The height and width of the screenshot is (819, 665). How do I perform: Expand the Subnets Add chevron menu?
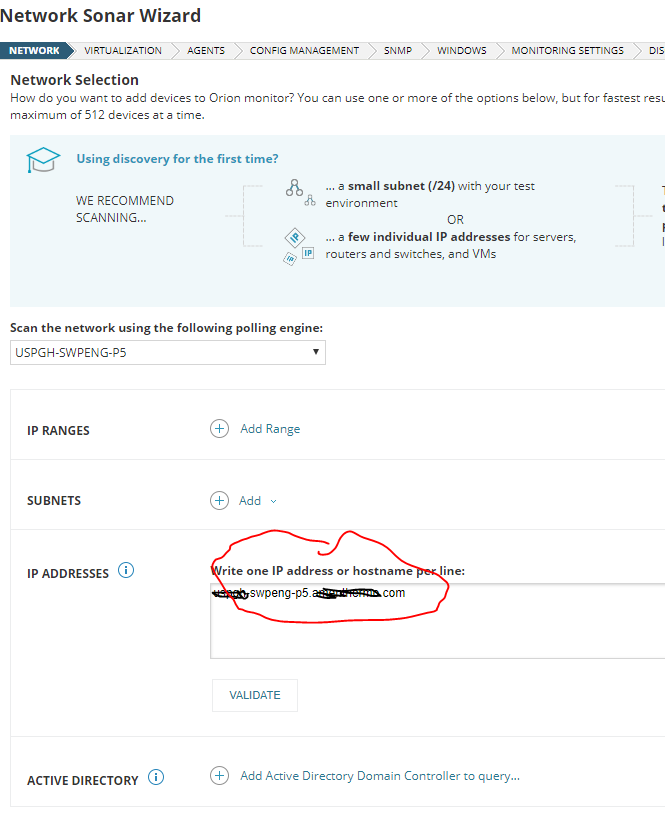click(x=273, y=501)
